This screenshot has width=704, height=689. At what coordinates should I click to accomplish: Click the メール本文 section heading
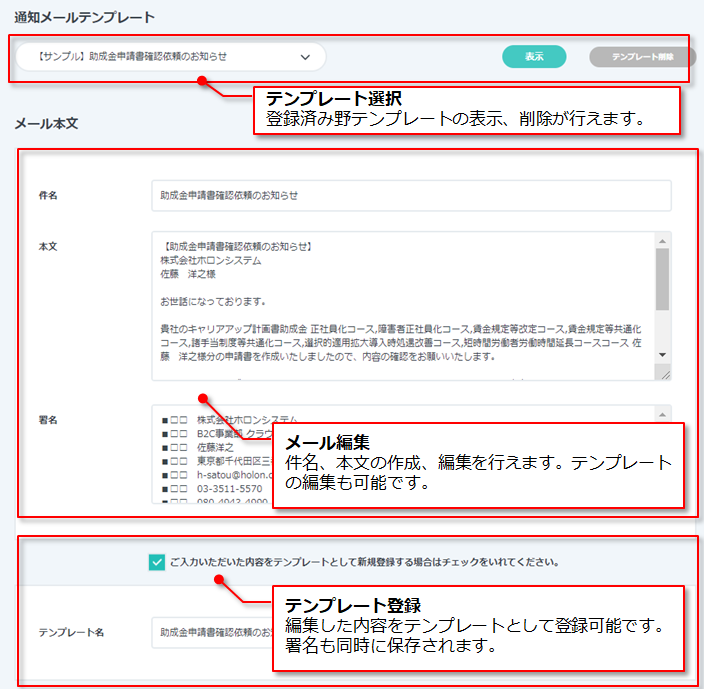click(46, 124)
